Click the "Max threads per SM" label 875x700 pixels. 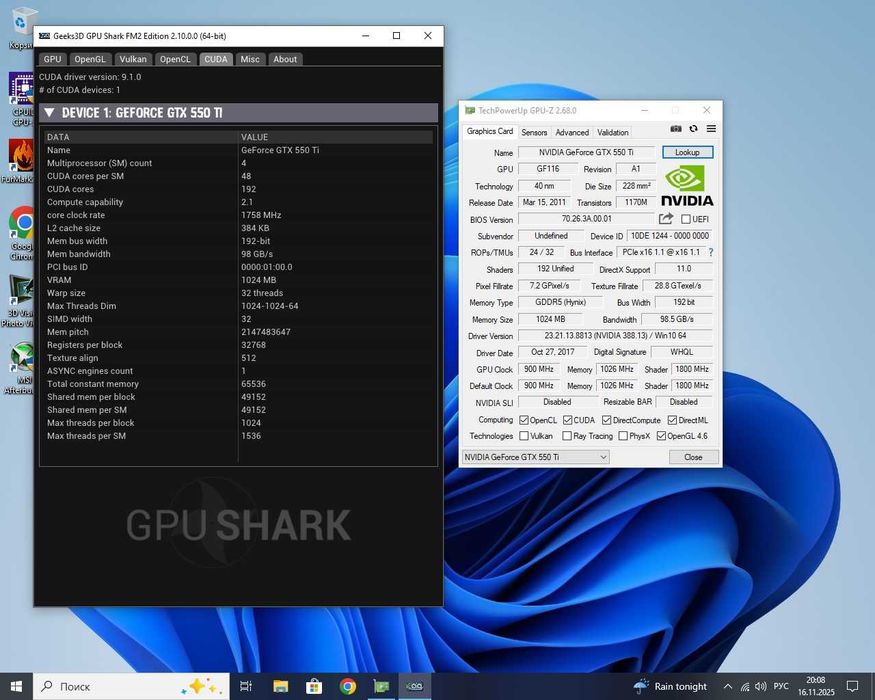[86, 436]
